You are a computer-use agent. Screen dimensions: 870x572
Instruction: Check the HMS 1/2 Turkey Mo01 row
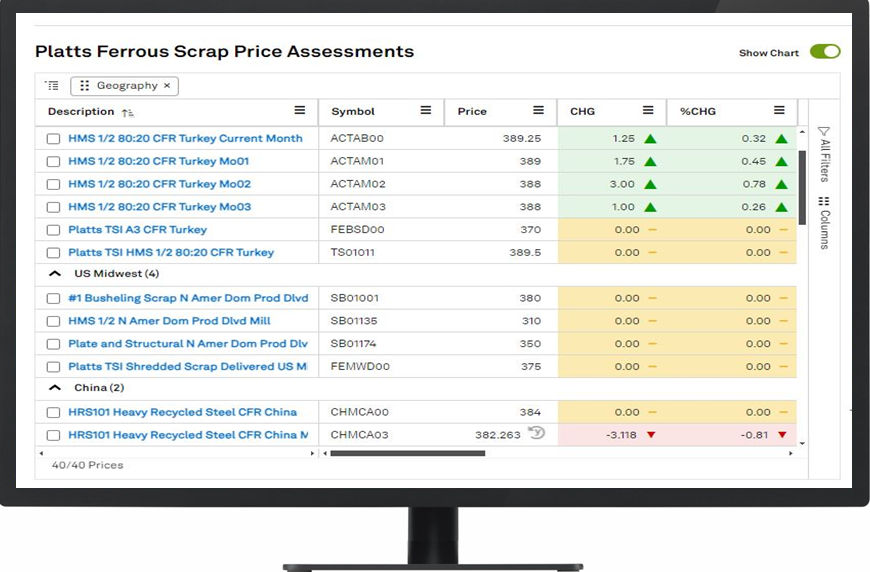(53, 161)
